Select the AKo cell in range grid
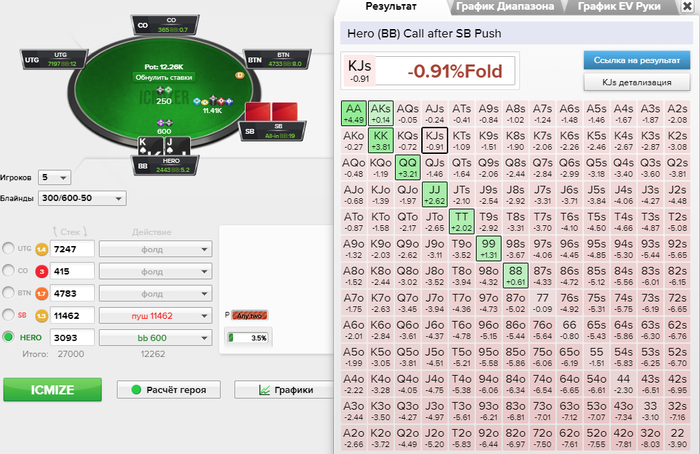 click(x=354, y=140)
